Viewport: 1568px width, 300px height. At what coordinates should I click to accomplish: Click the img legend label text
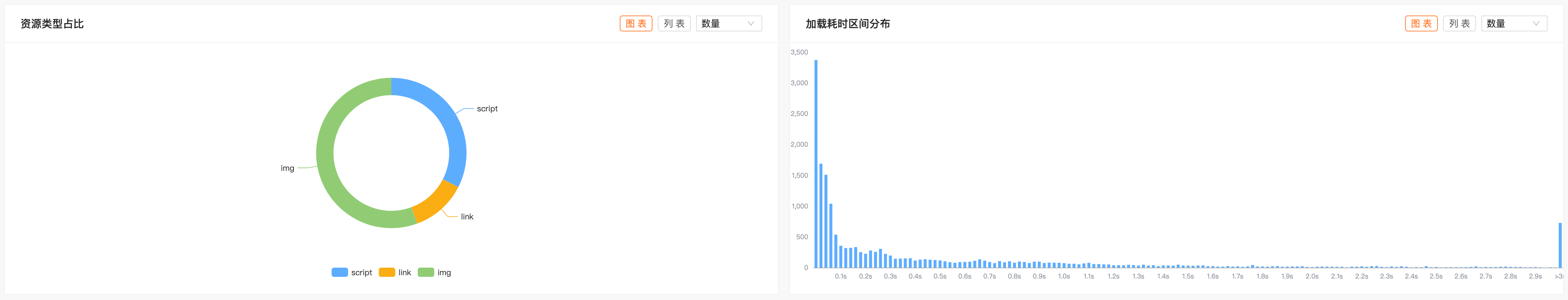pyautogui.click(x=444, y=273)
